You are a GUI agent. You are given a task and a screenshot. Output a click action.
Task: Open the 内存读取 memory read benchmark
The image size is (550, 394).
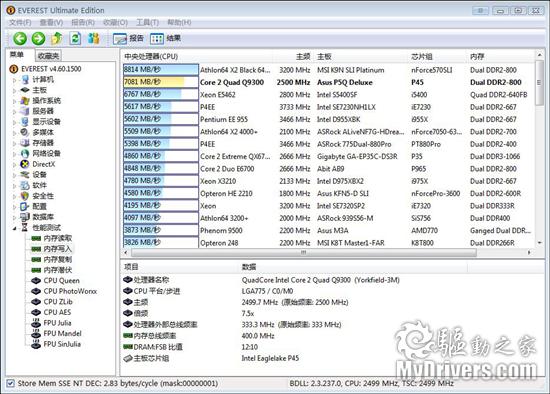(52, 238)
